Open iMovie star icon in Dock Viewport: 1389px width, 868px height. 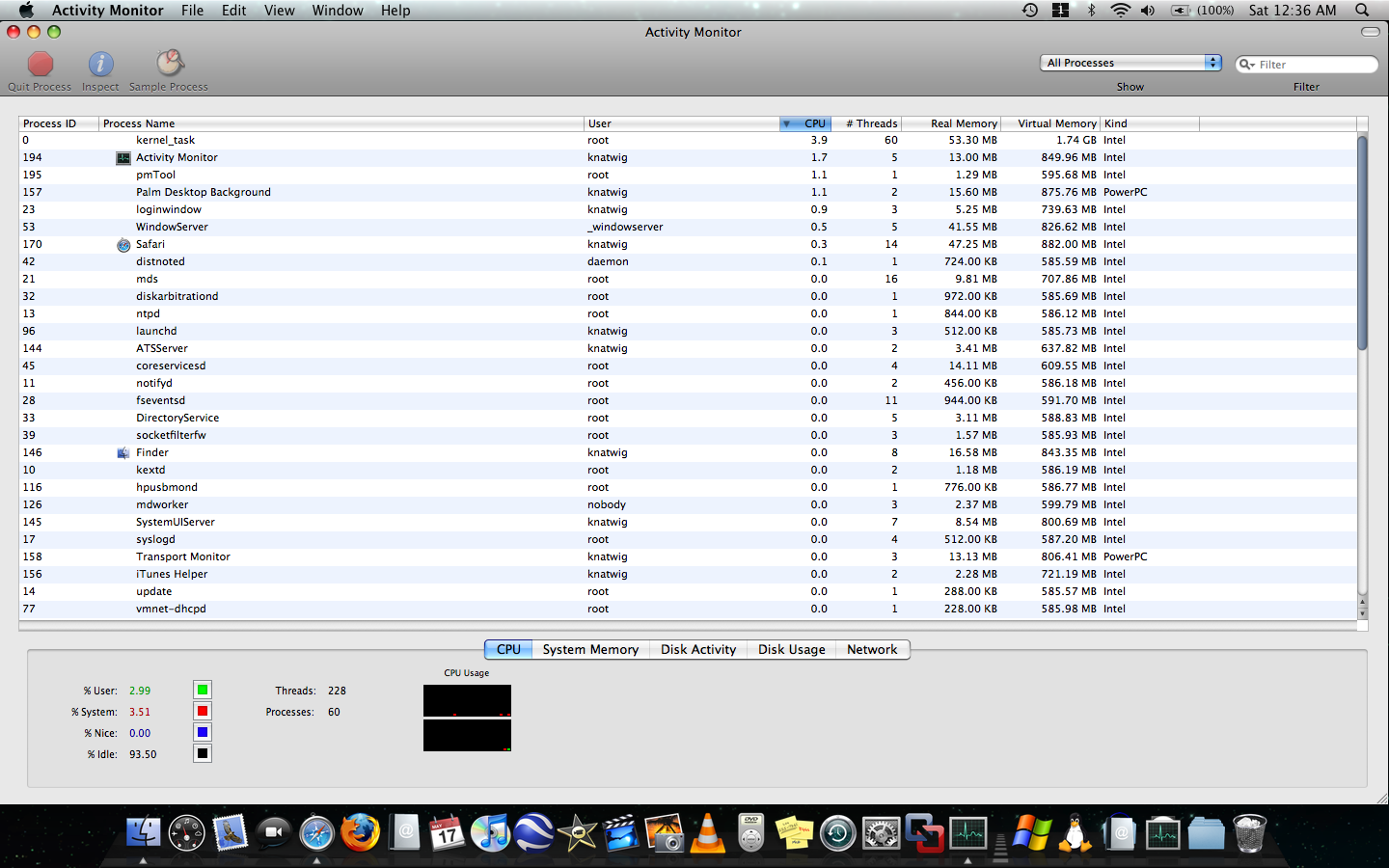(x=578, y=832)
